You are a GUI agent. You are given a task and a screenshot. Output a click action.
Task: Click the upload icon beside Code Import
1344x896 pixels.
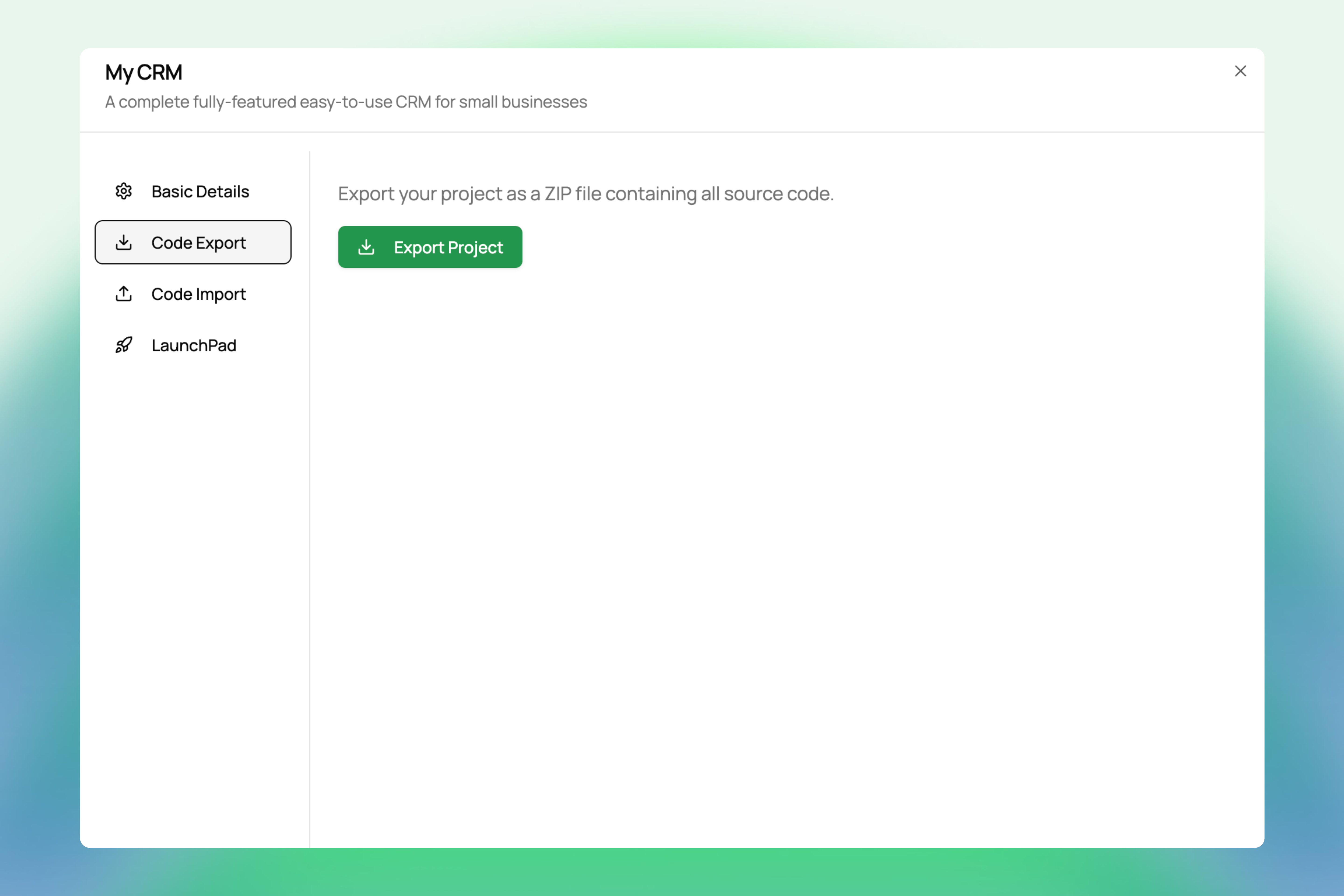(x=123, y=294)
